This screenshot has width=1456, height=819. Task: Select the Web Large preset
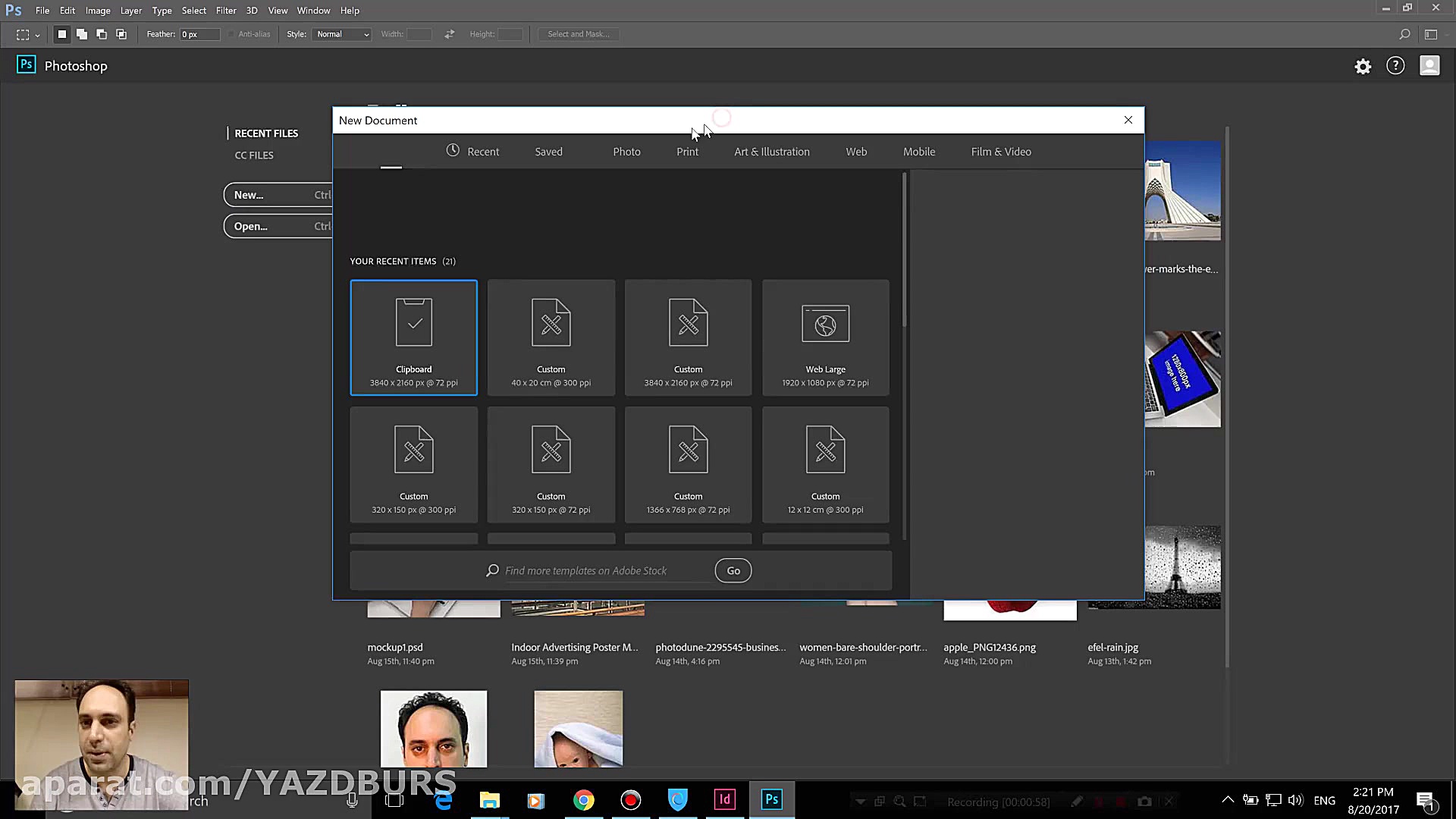click(825, 337)
